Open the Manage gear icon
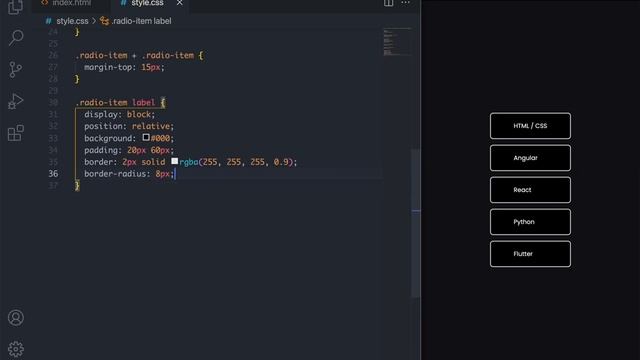 click(x=16, y=349)
